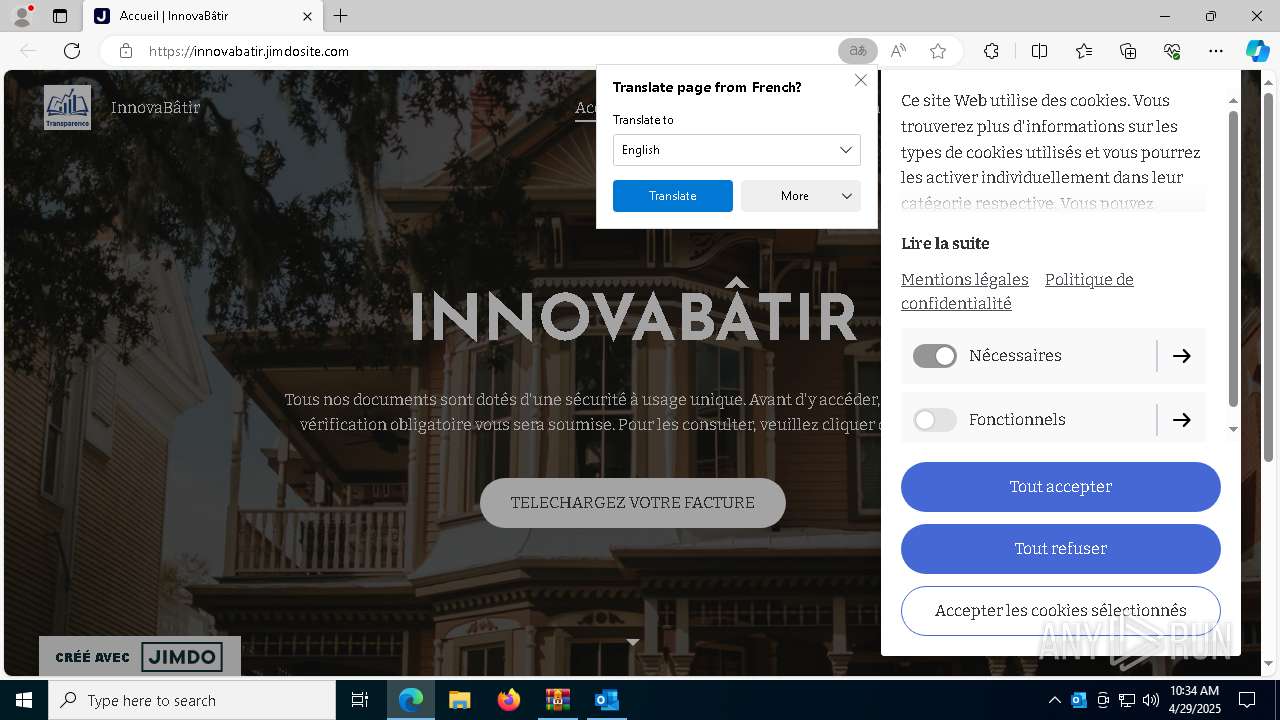The image size is (1280, 720).
Task: Open a new browser tab
Action: [x=341, y=16]
